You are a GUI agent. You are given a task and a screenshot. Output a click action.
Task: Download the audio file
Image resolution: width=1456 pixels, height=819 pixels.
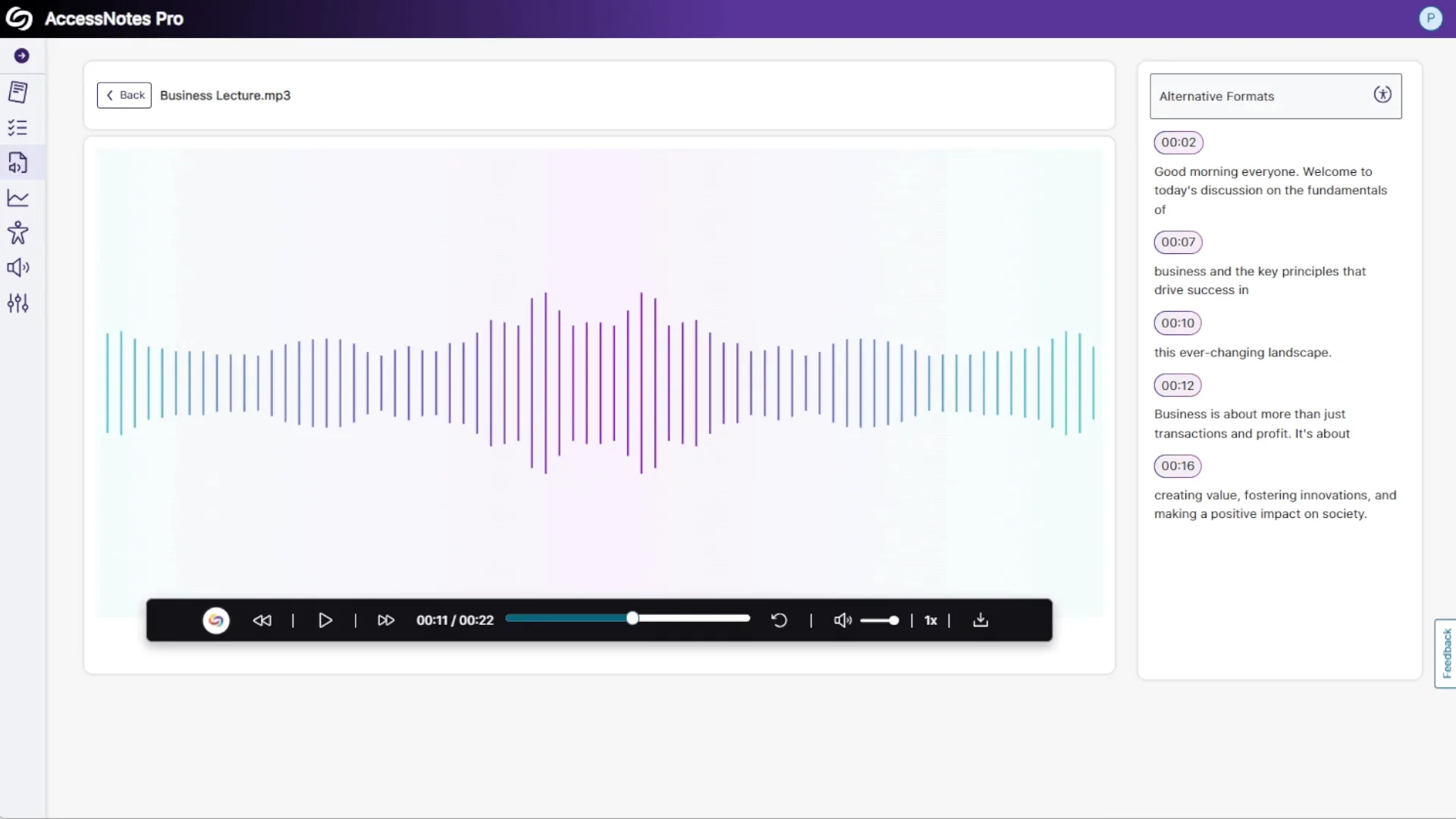pyautogui.click(x=981, y=620)
